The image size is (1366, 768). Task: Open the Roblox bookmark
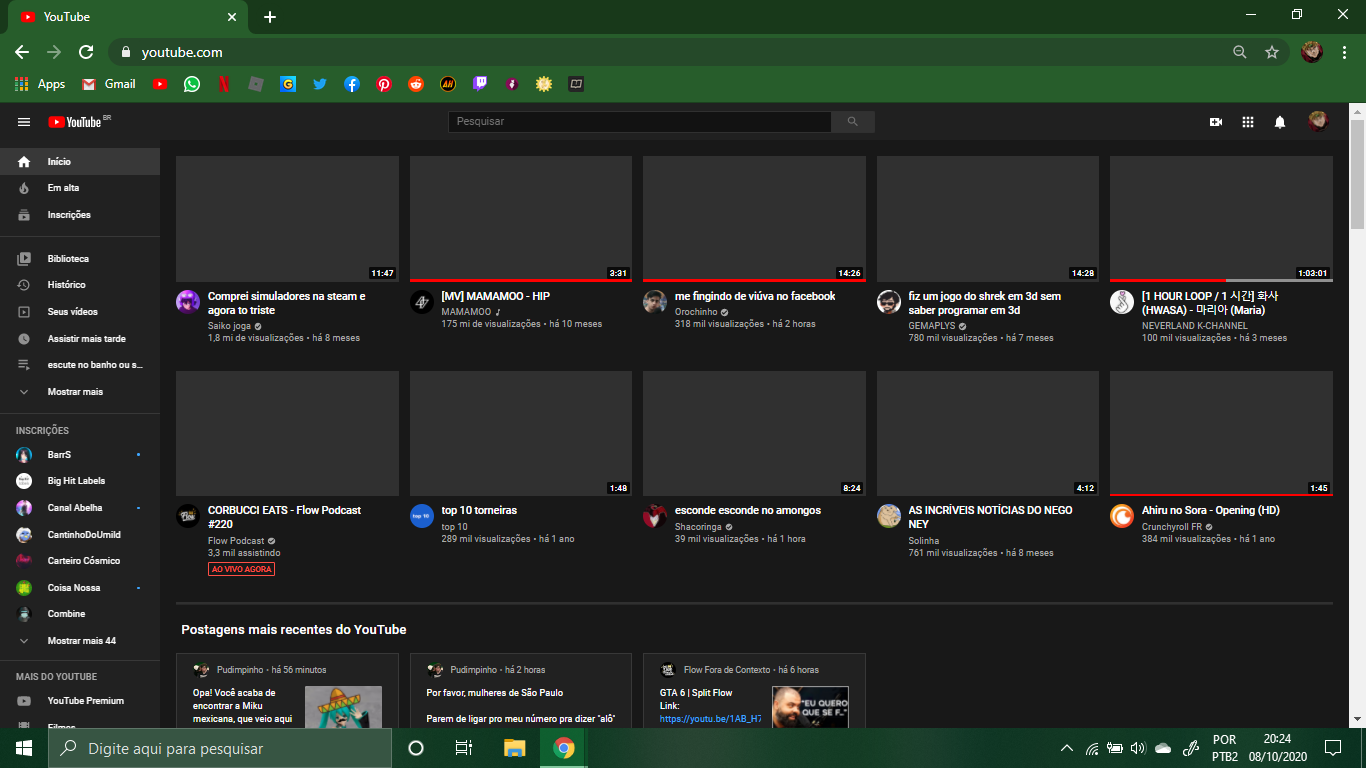pyautogui.click(x=256, y=84)
